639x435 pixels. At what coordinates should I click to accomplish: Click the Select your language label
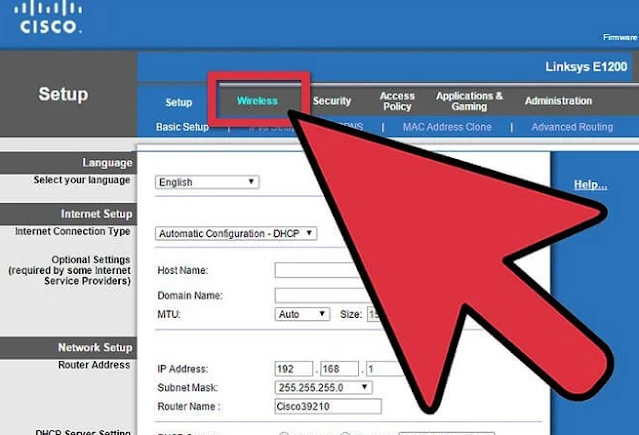(x=82, y=180)
